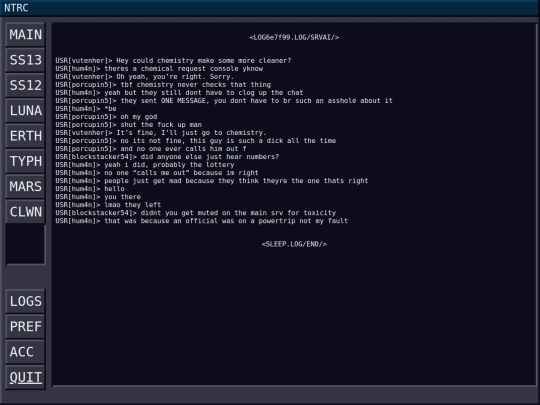Click the line "they sent ONE MESSAGE"
This screenshot has width=540, height=405.
point(224,101)
